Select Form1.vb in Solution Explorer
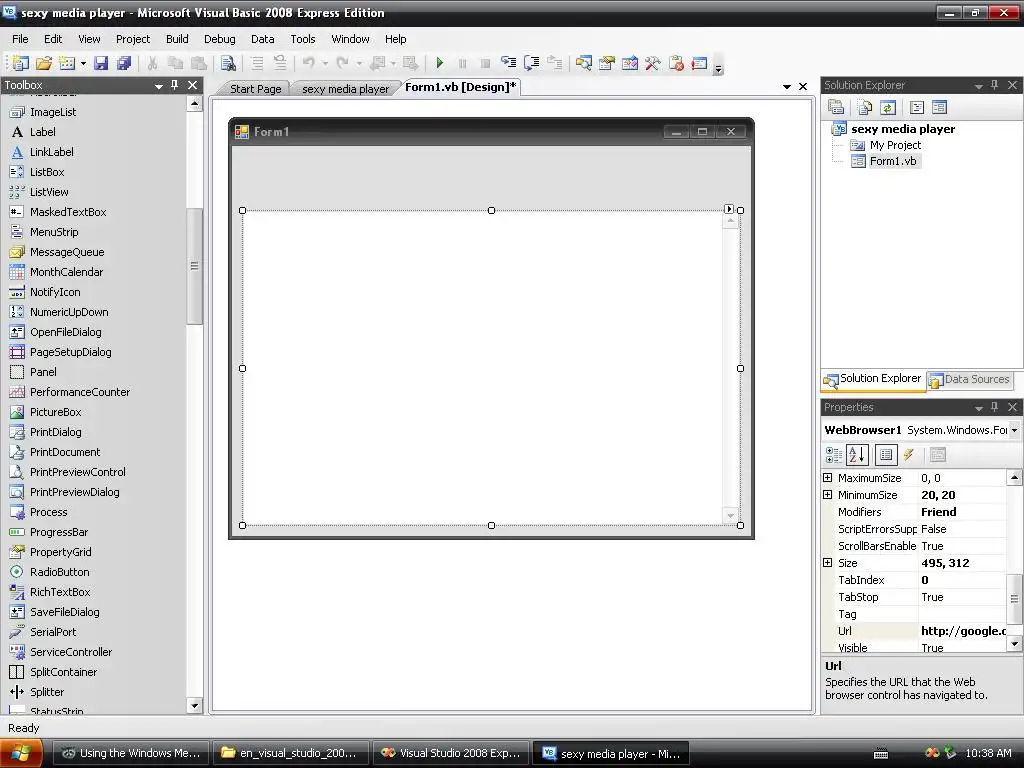Viewport: 1024px width, 768px height. 893,161
